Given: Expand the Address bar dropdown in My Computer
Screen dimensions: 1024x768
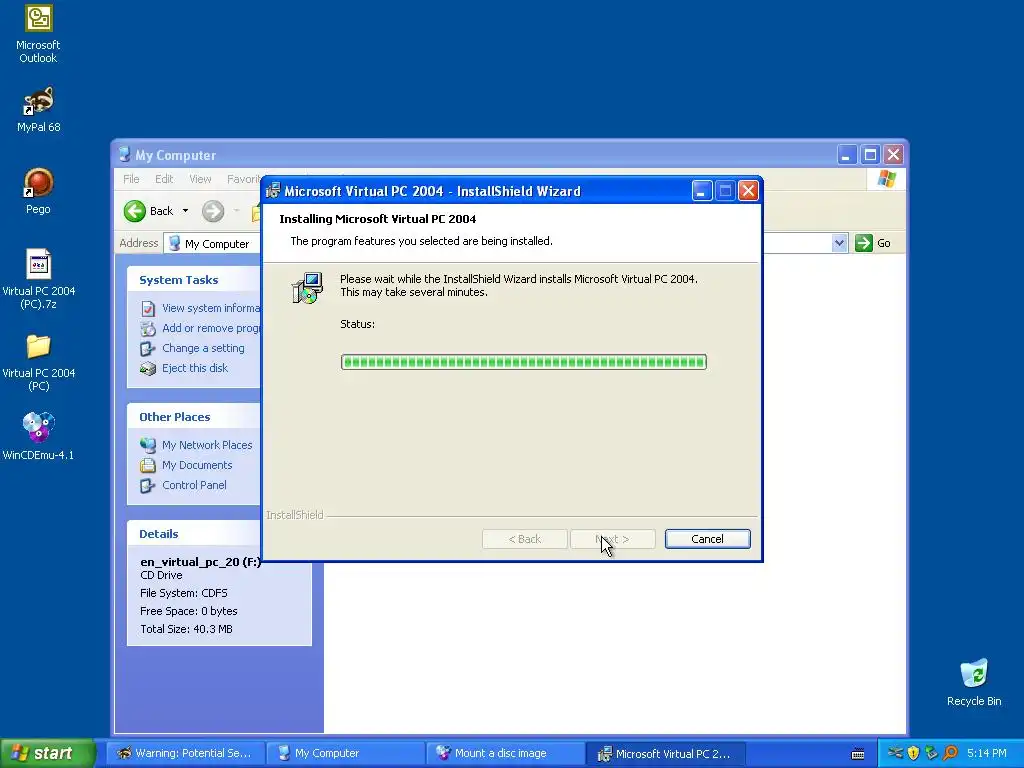Looking at the screenshot, I should 839,243.
